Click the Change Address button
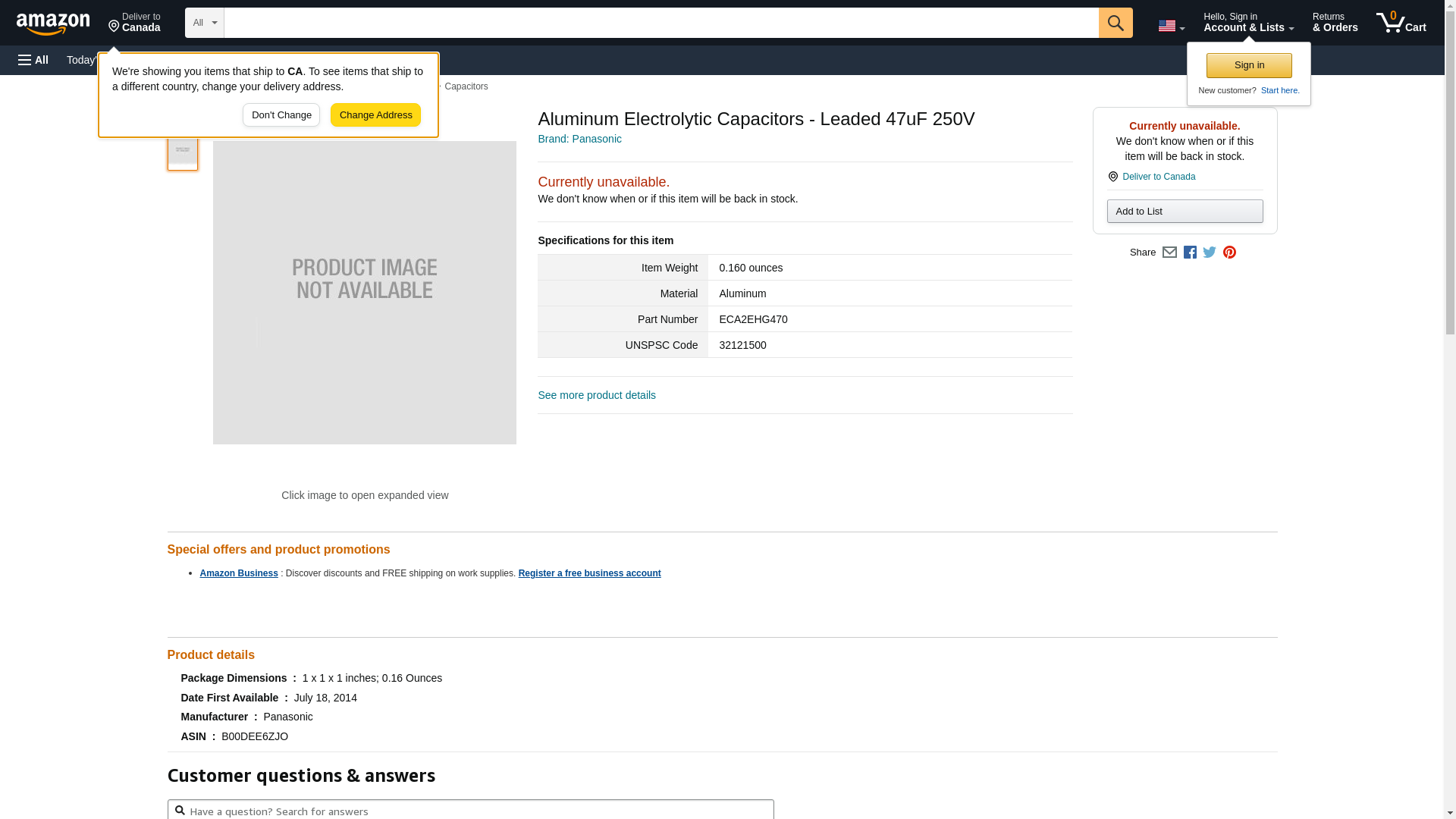 coord(375,115)
